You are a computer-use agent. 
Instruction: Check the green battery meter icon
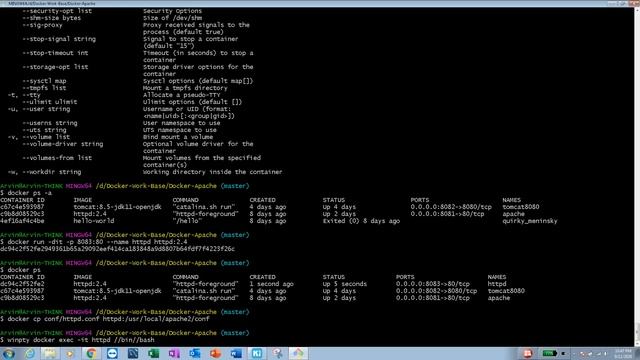[x=549, y=353]
